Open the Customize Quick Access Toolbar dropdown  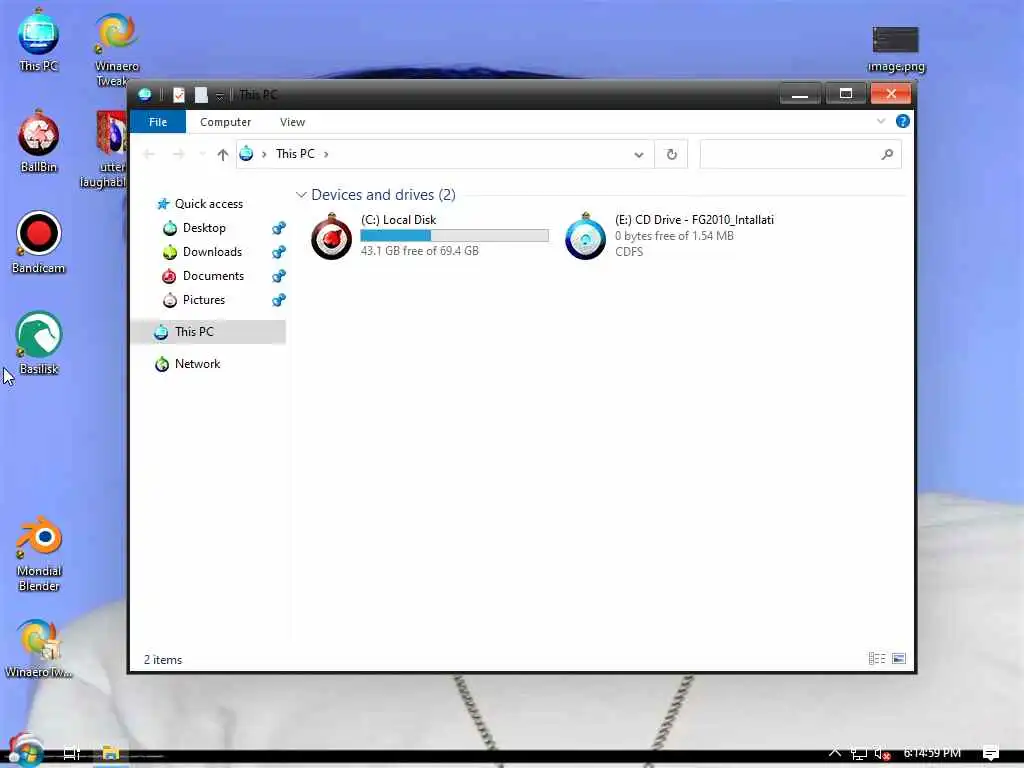(x=220, y=96)
